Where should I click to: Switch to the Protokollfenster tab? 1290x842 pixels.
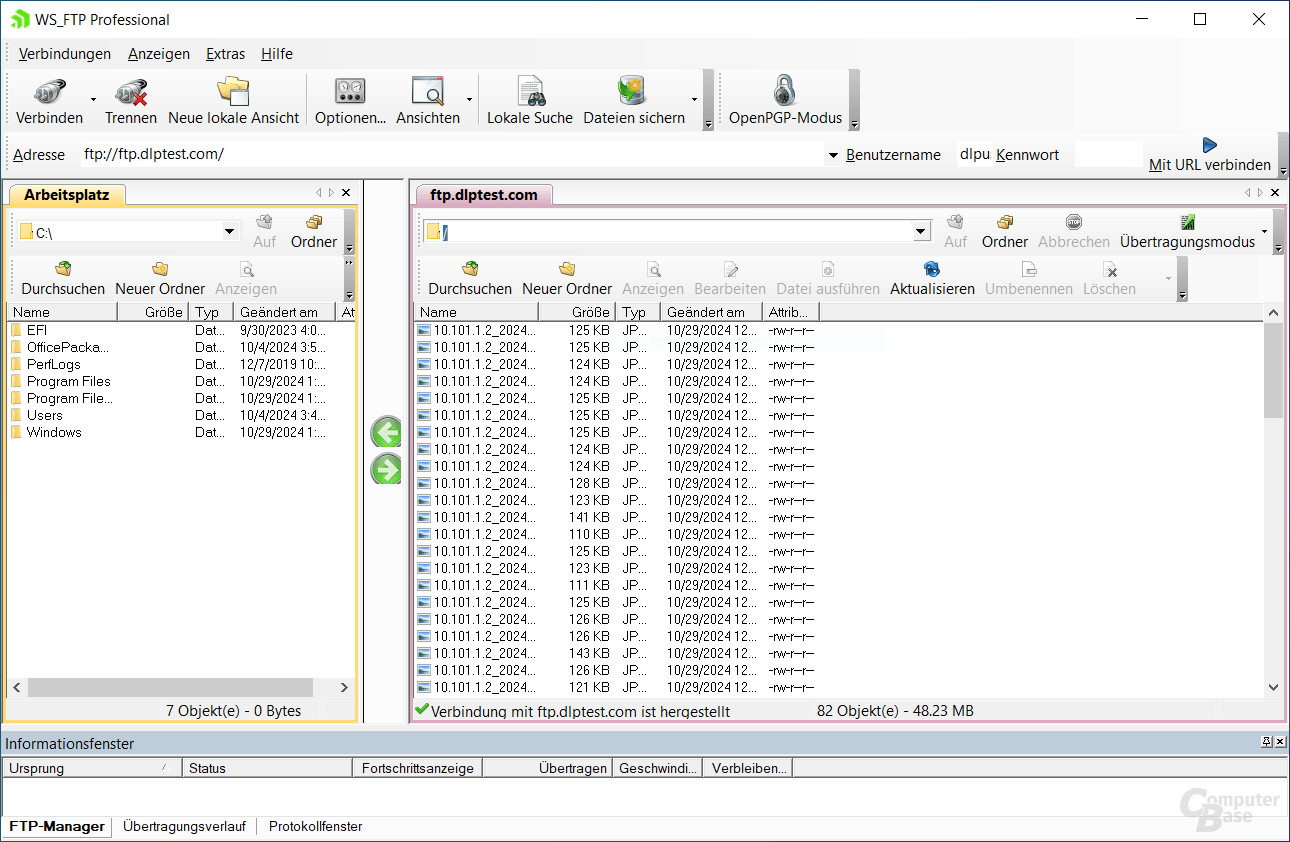pos(315,827)
